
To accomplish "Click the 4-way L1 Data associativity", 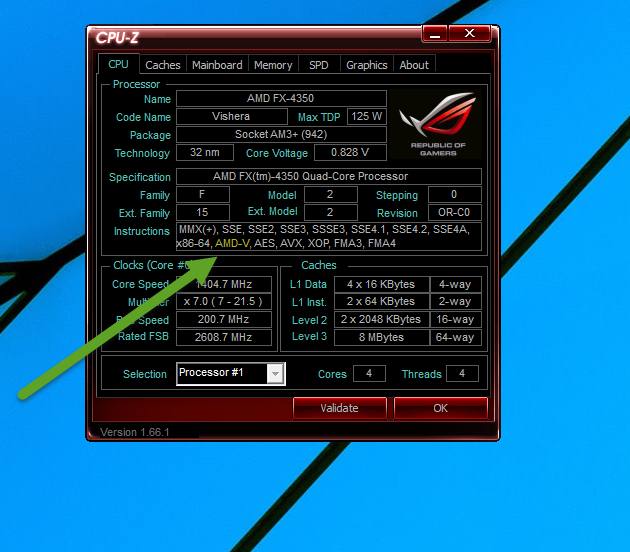I will (455, 284).
